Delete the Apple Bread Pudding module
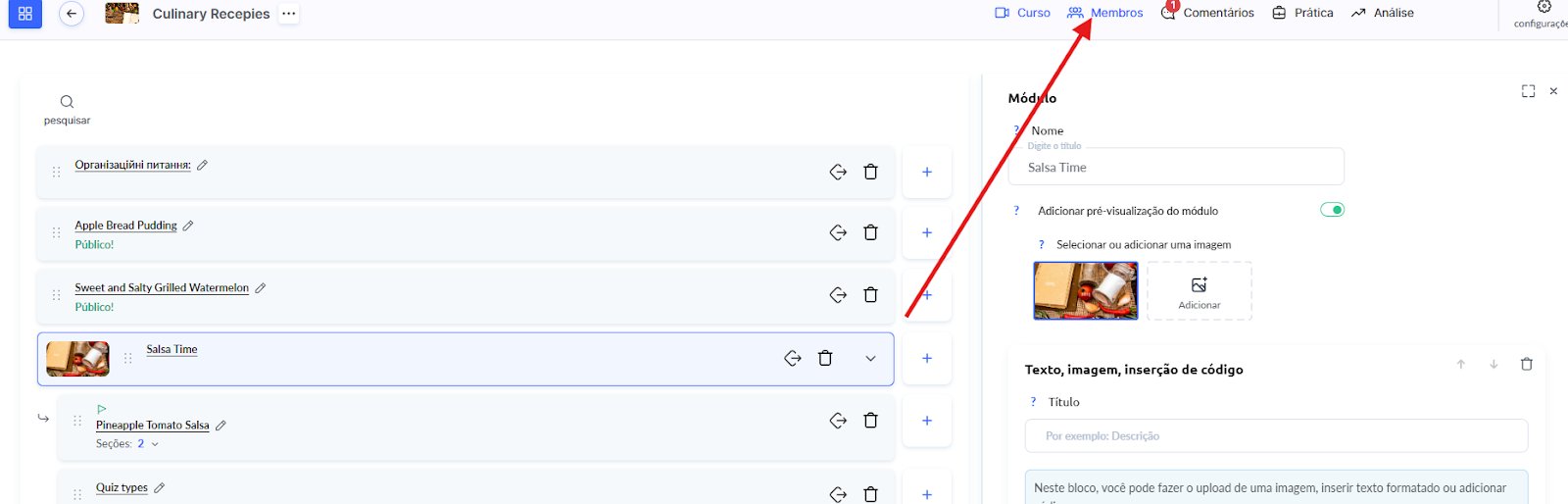The width and height of the screenshot is (1568, 504). 870,232
